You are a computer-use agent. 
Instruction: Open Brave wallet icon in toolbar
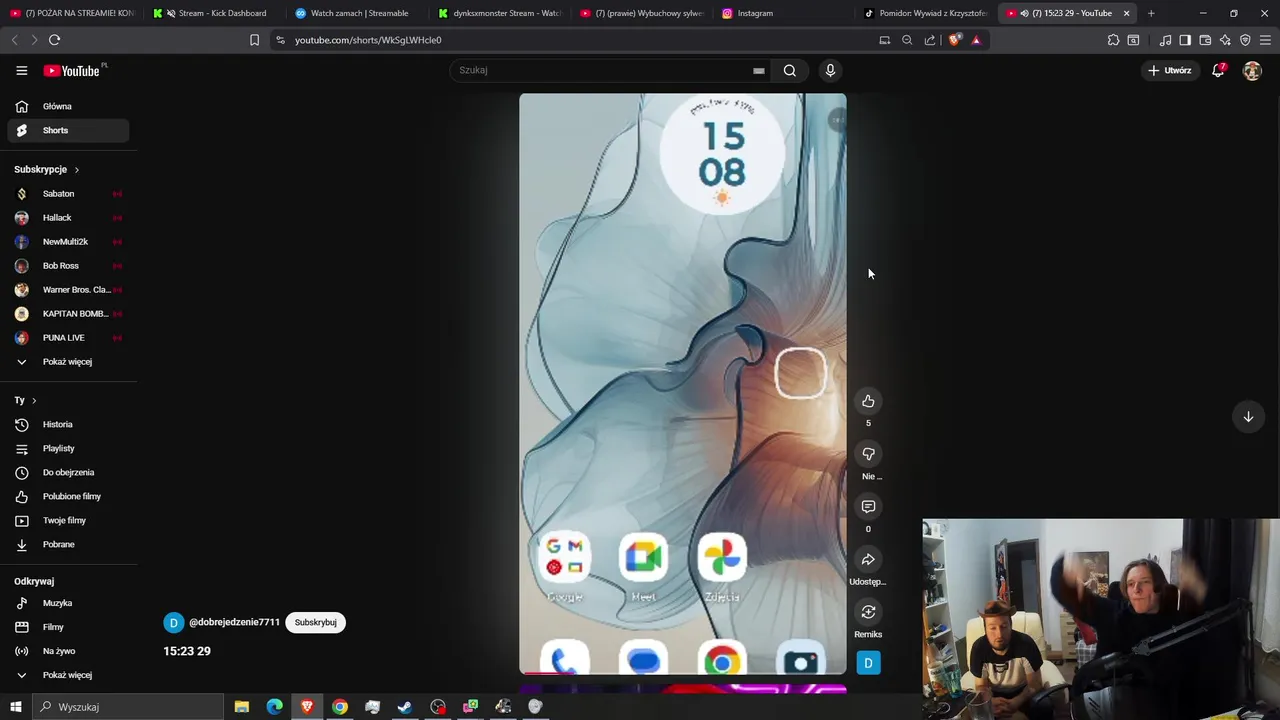click(x=1205, y=40)
